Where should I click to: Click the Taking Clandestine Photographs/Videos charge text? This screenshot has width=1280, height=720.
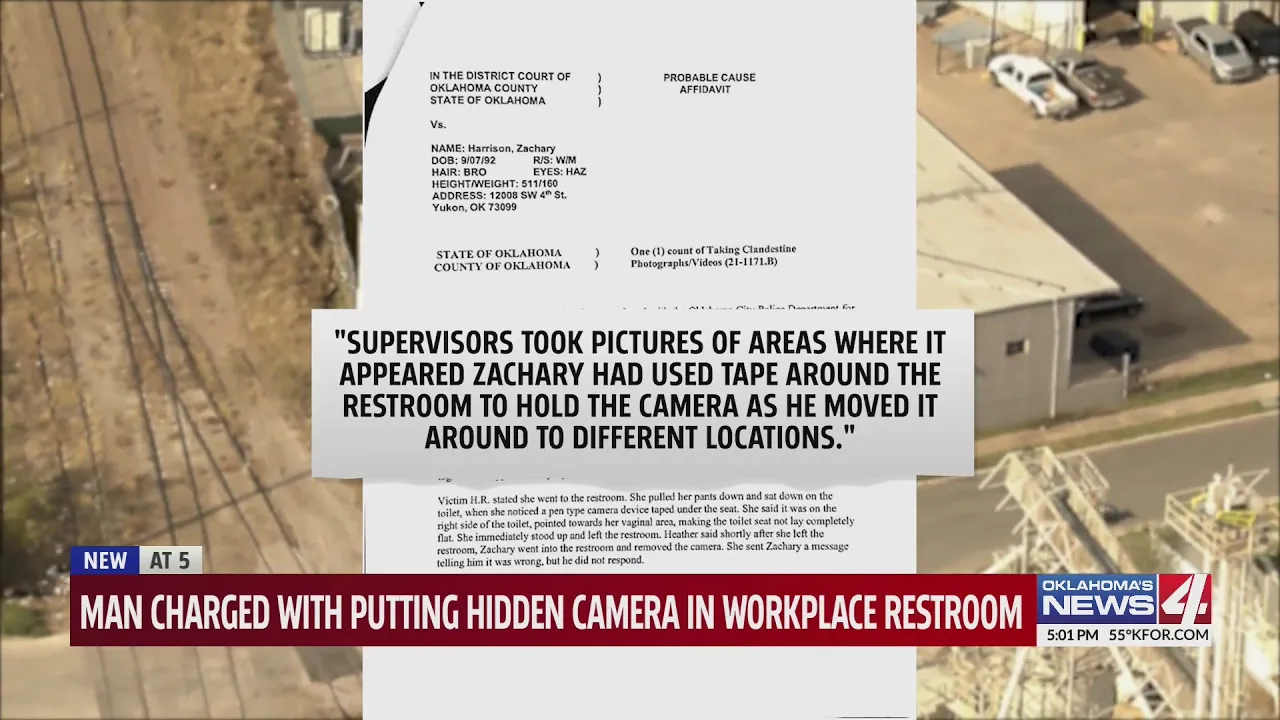[x=713, y=256]
